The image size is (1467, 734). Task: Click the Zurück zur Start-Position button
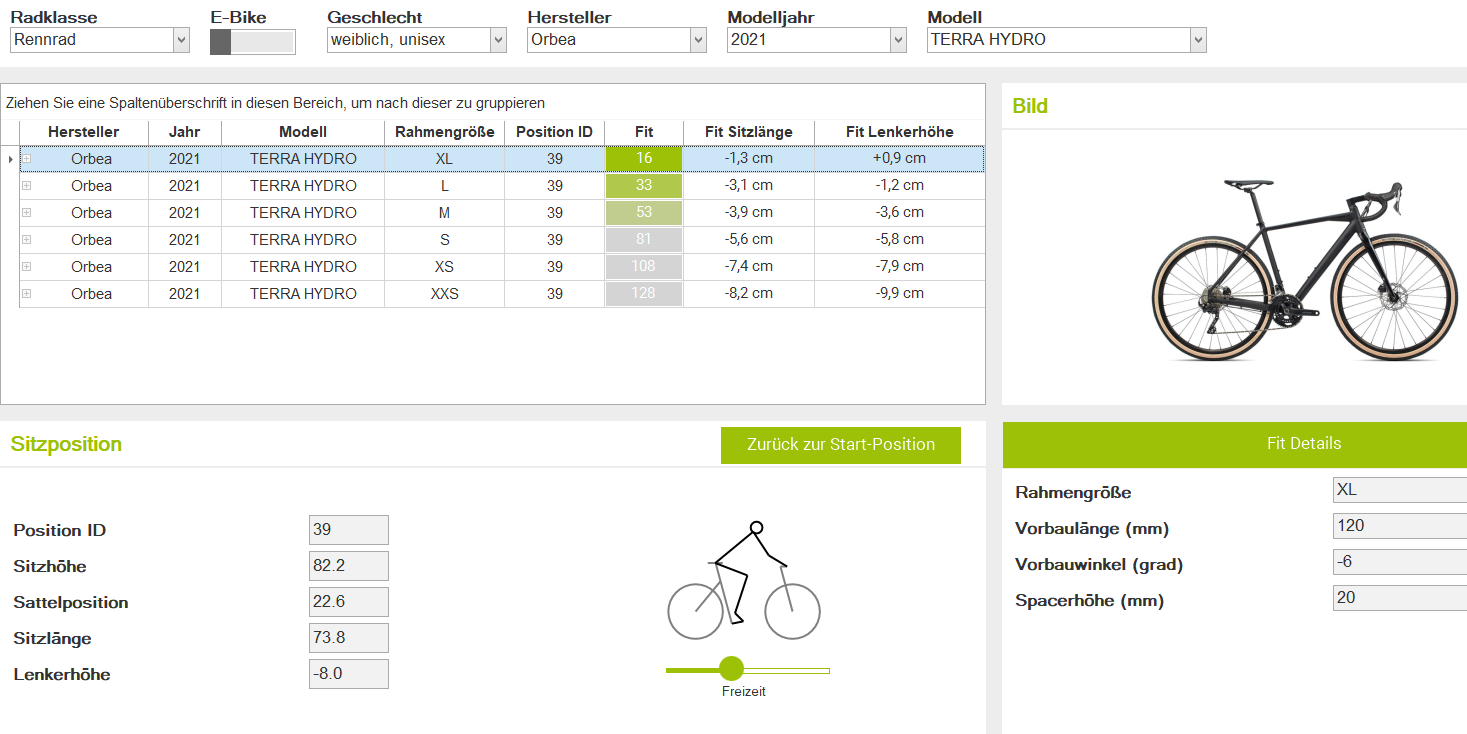(x=840, y=445)
